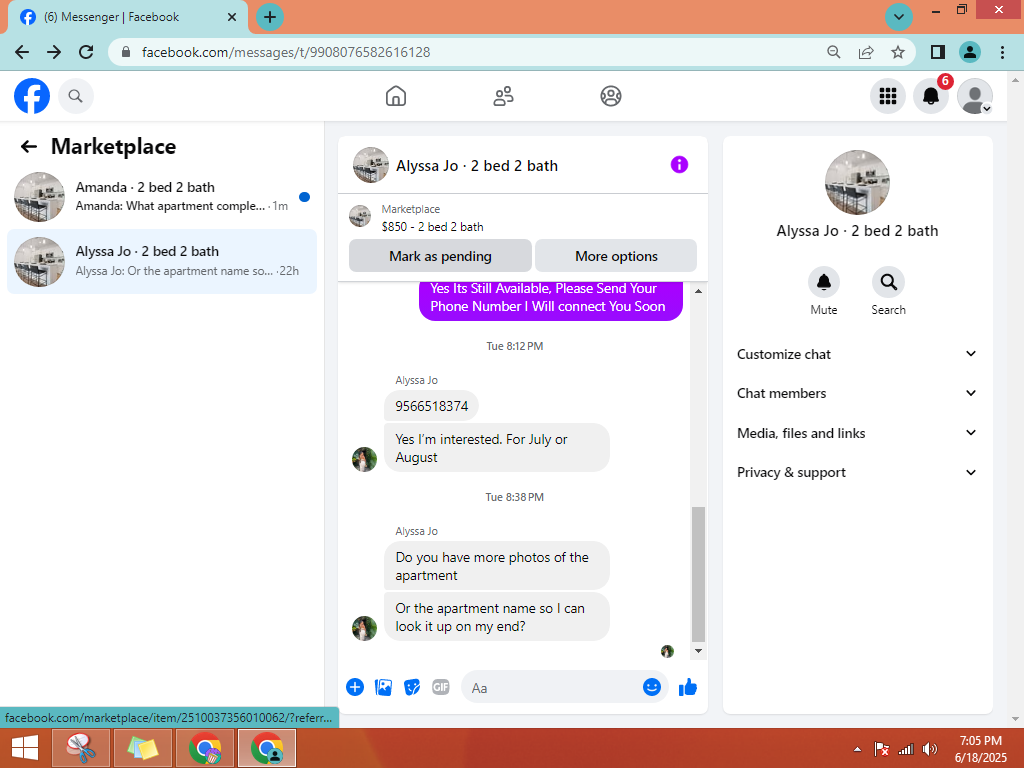The image size is (1024, 768).
Task: Open the Windows Start button
Action: (x=25, y=748)
